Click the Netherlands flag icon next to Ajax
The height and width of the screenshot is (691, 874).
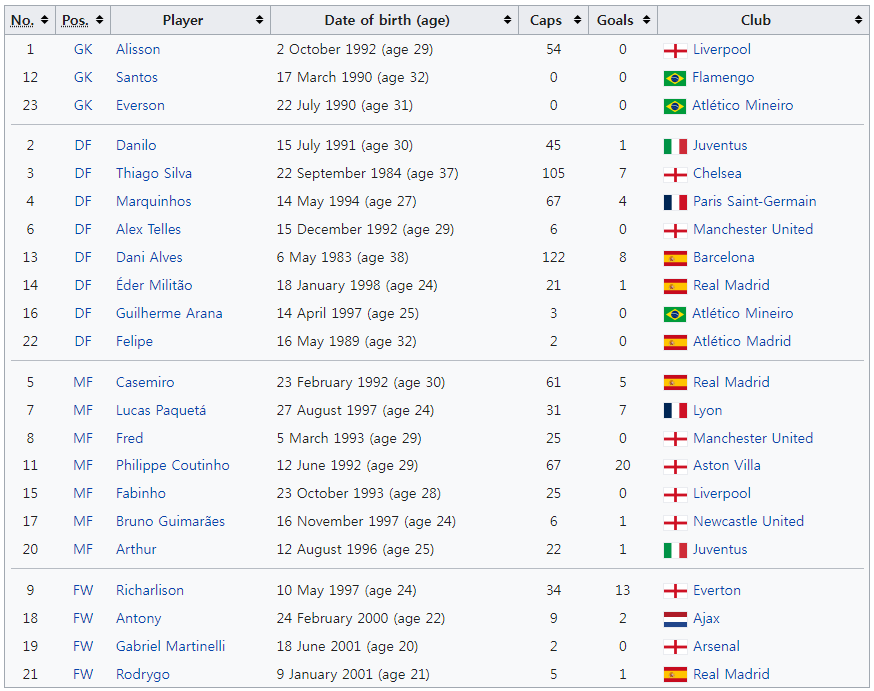pos(675,619)
